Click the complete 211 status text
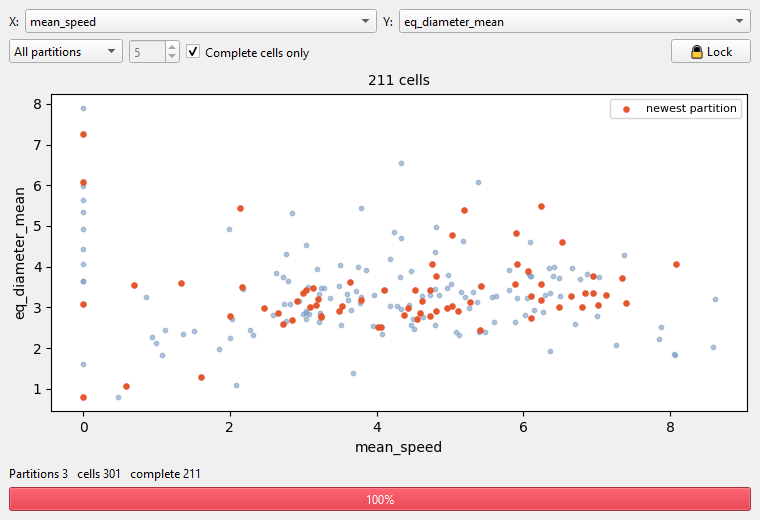Image resolution: width=760 pixels, height=520 pixels. pos(165,474)
